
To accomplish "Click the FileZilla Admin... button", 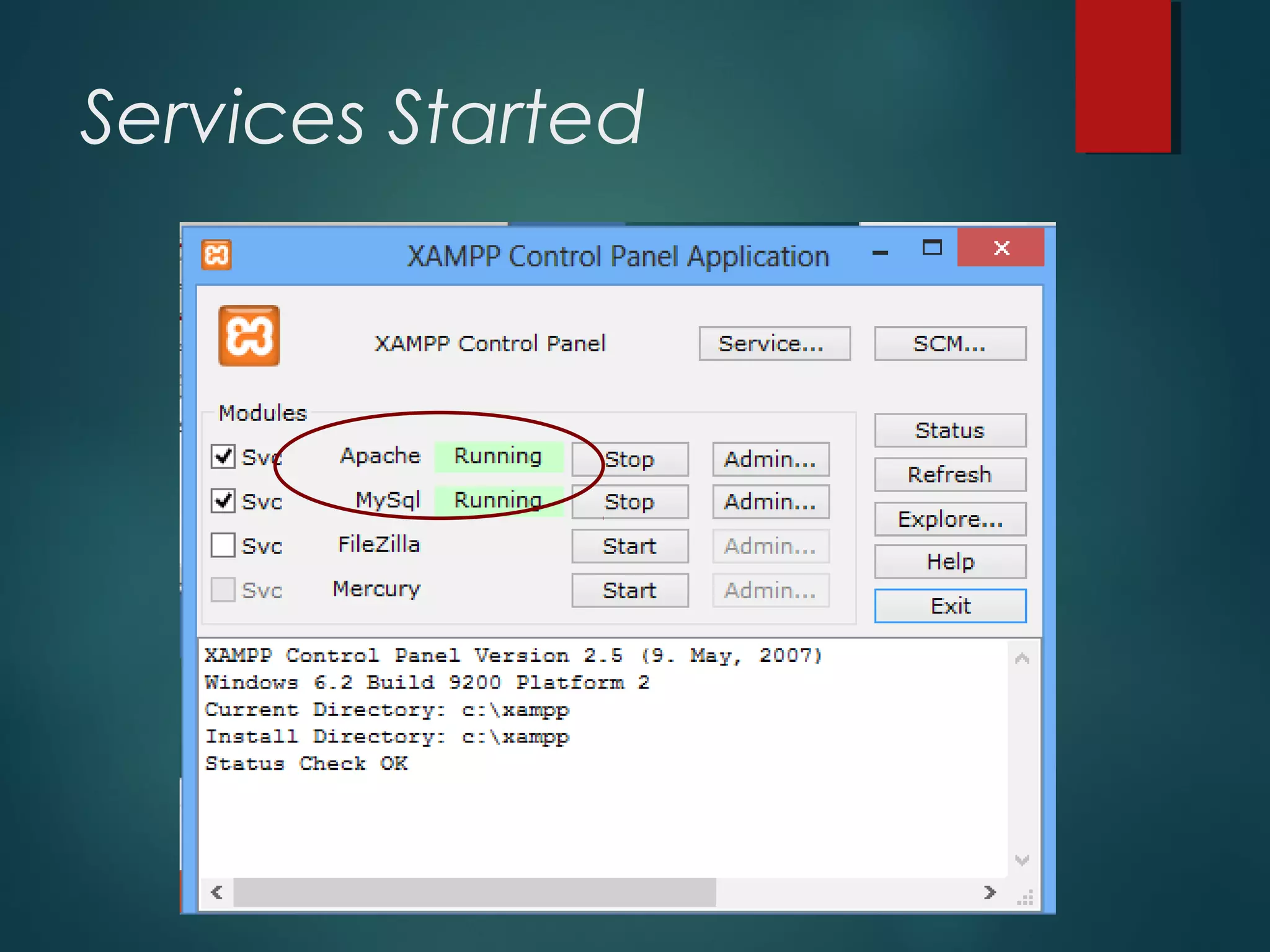I will [x=771, y=546].
